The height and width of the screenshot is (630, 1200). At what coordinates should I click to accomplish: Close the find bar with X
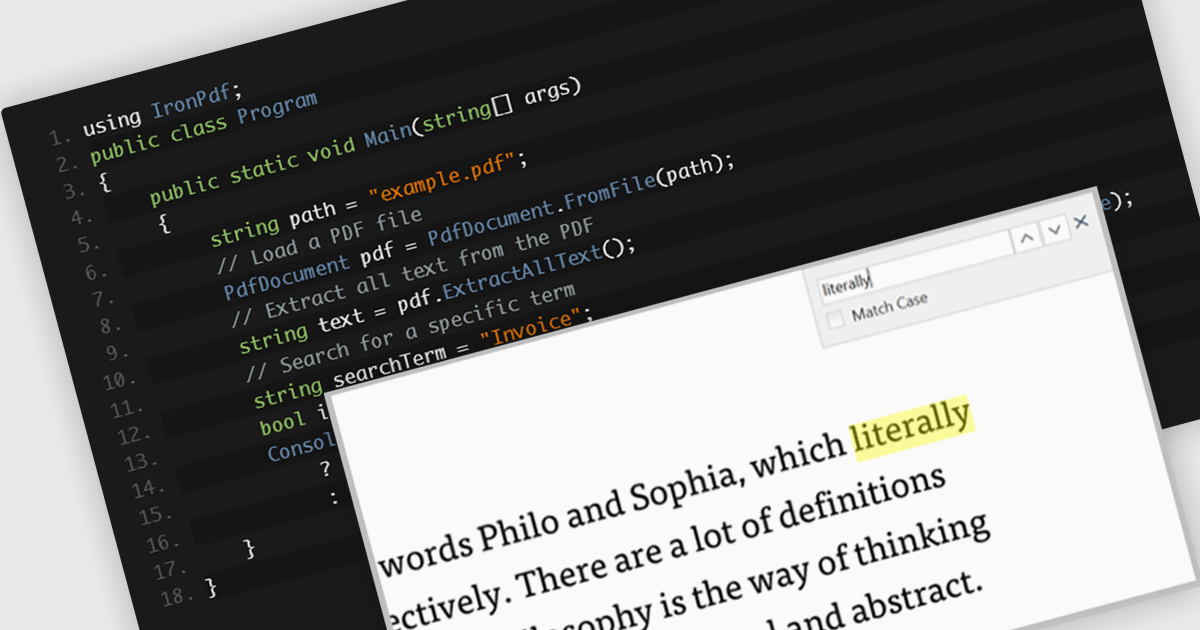click(1081, 222)
